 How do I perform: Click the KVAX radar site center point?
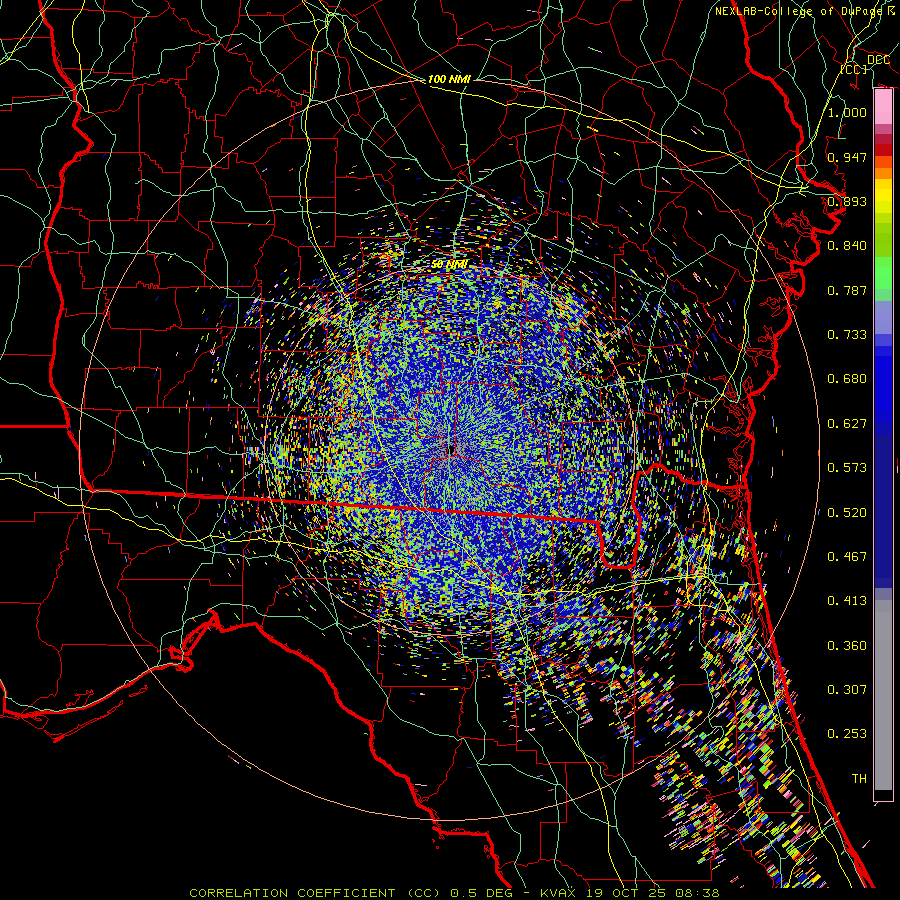click(452, 450)
